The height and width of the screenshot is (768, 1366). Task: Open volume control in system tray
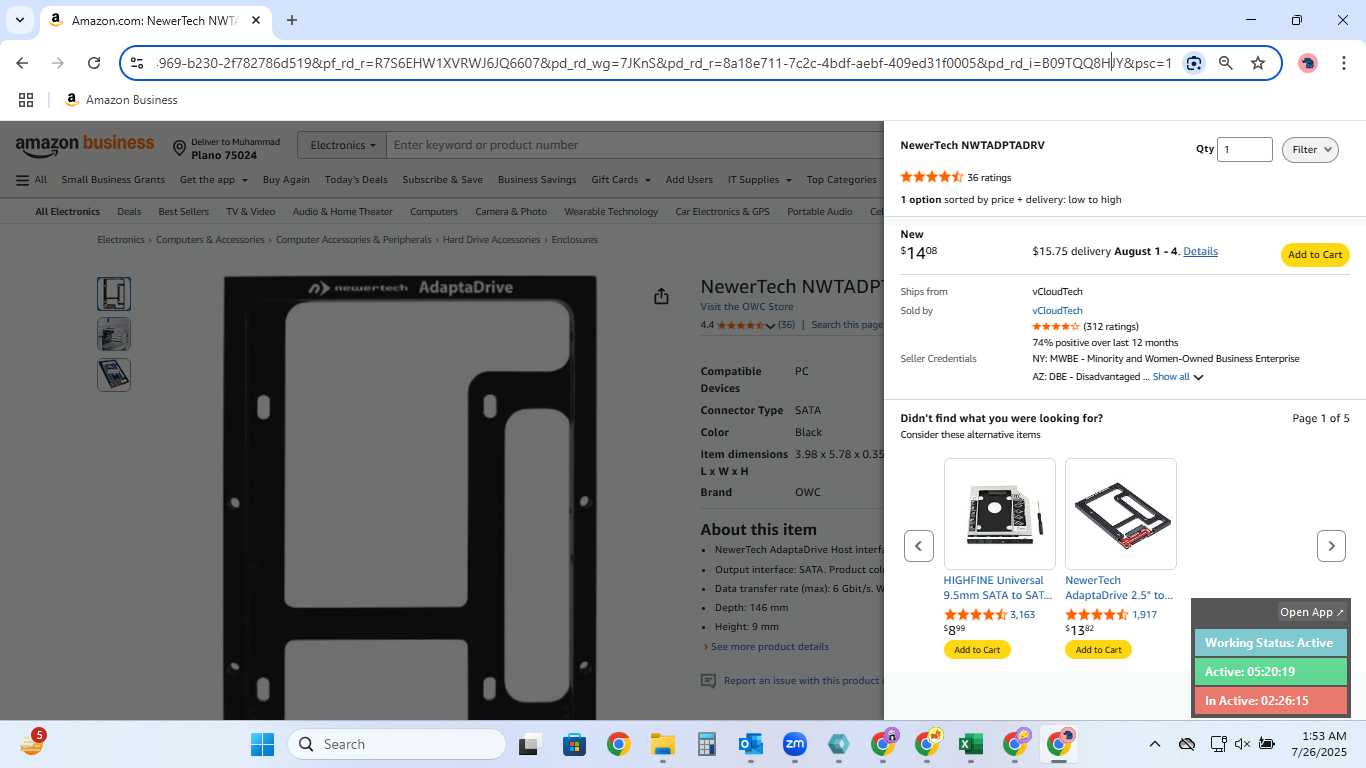click(1242, 744)
